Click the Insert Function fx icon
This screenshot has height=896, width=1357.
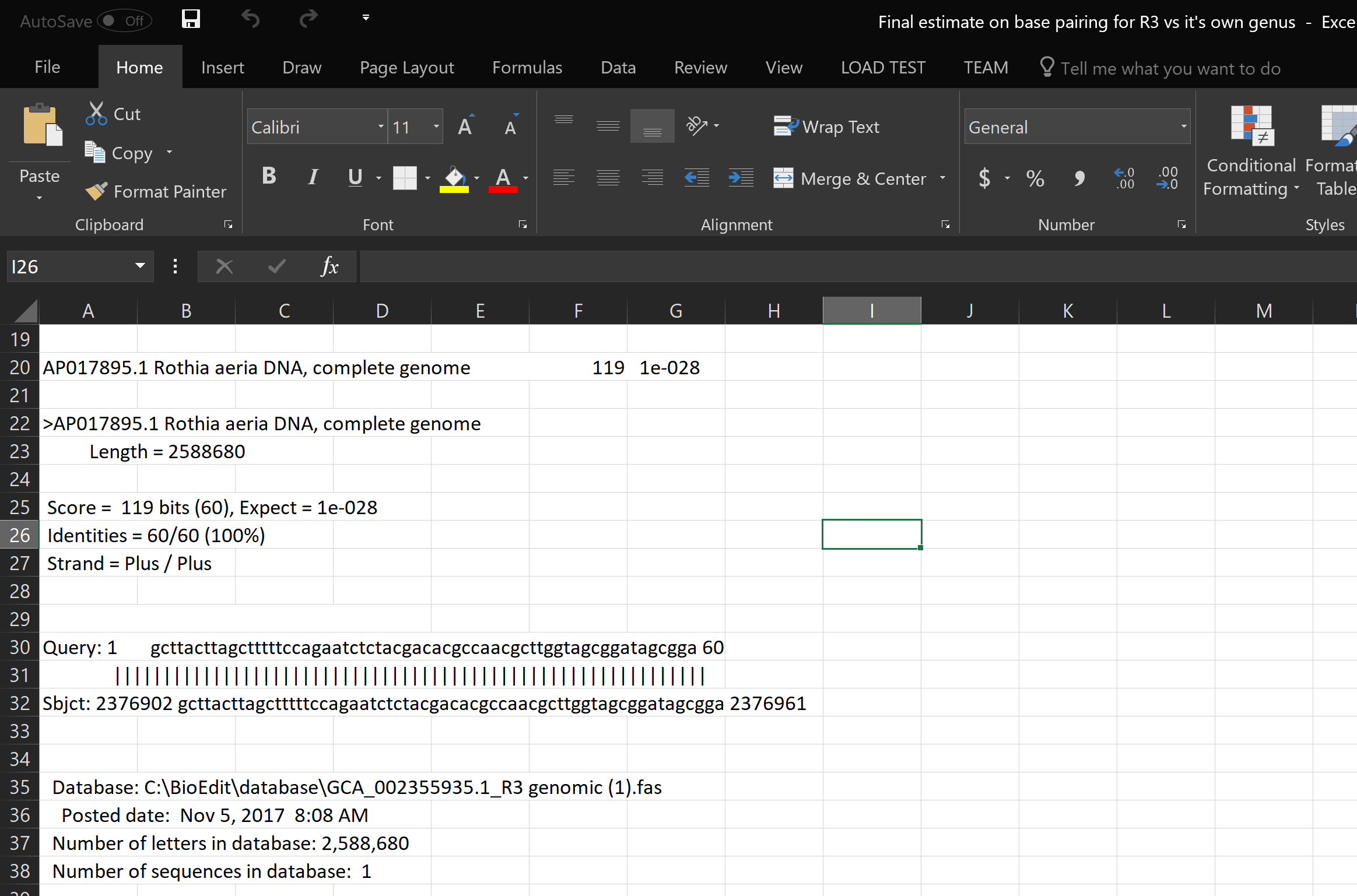(329, 267)
